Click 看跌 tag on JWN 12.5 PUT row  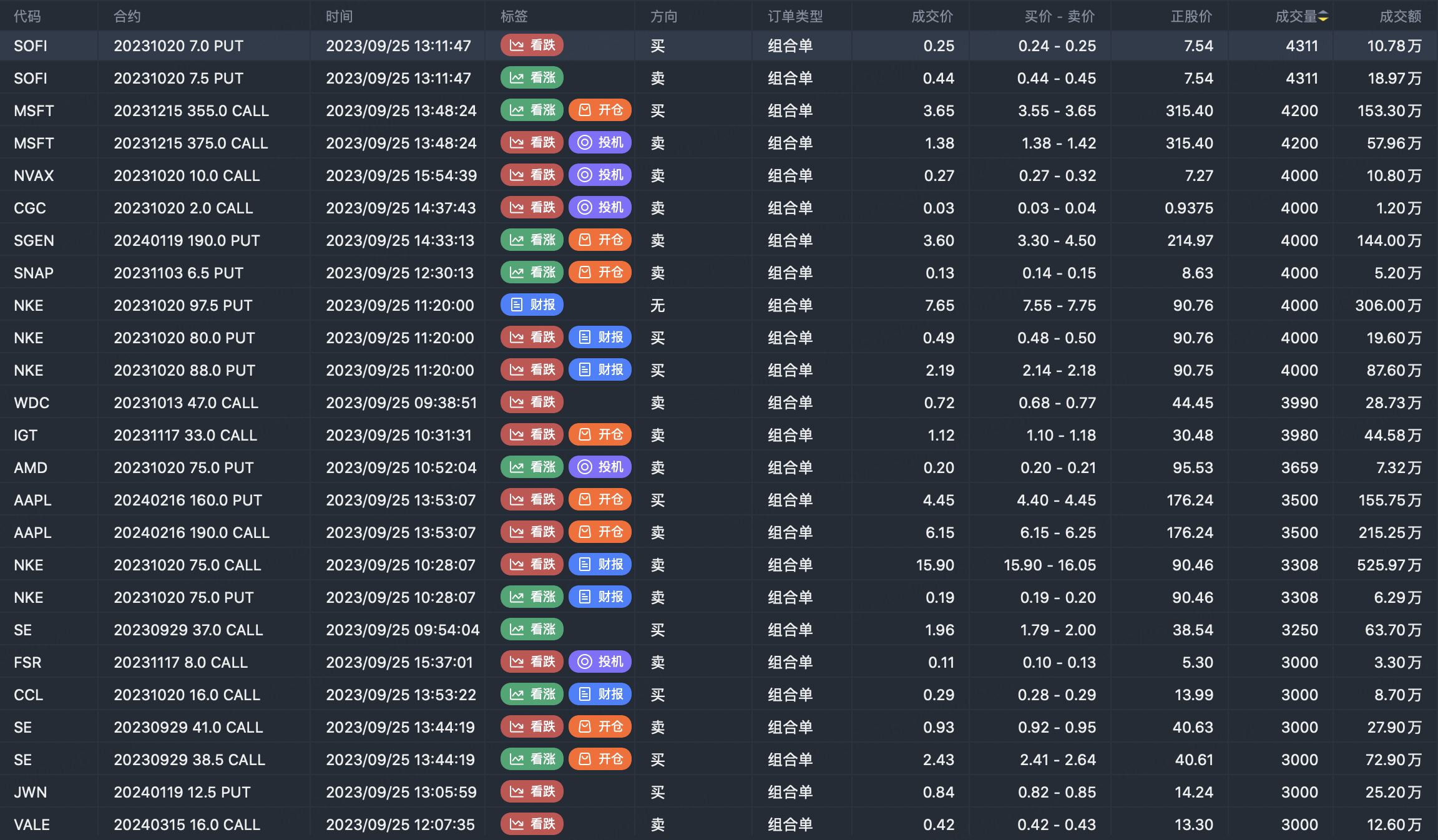[x=532, y=792]
